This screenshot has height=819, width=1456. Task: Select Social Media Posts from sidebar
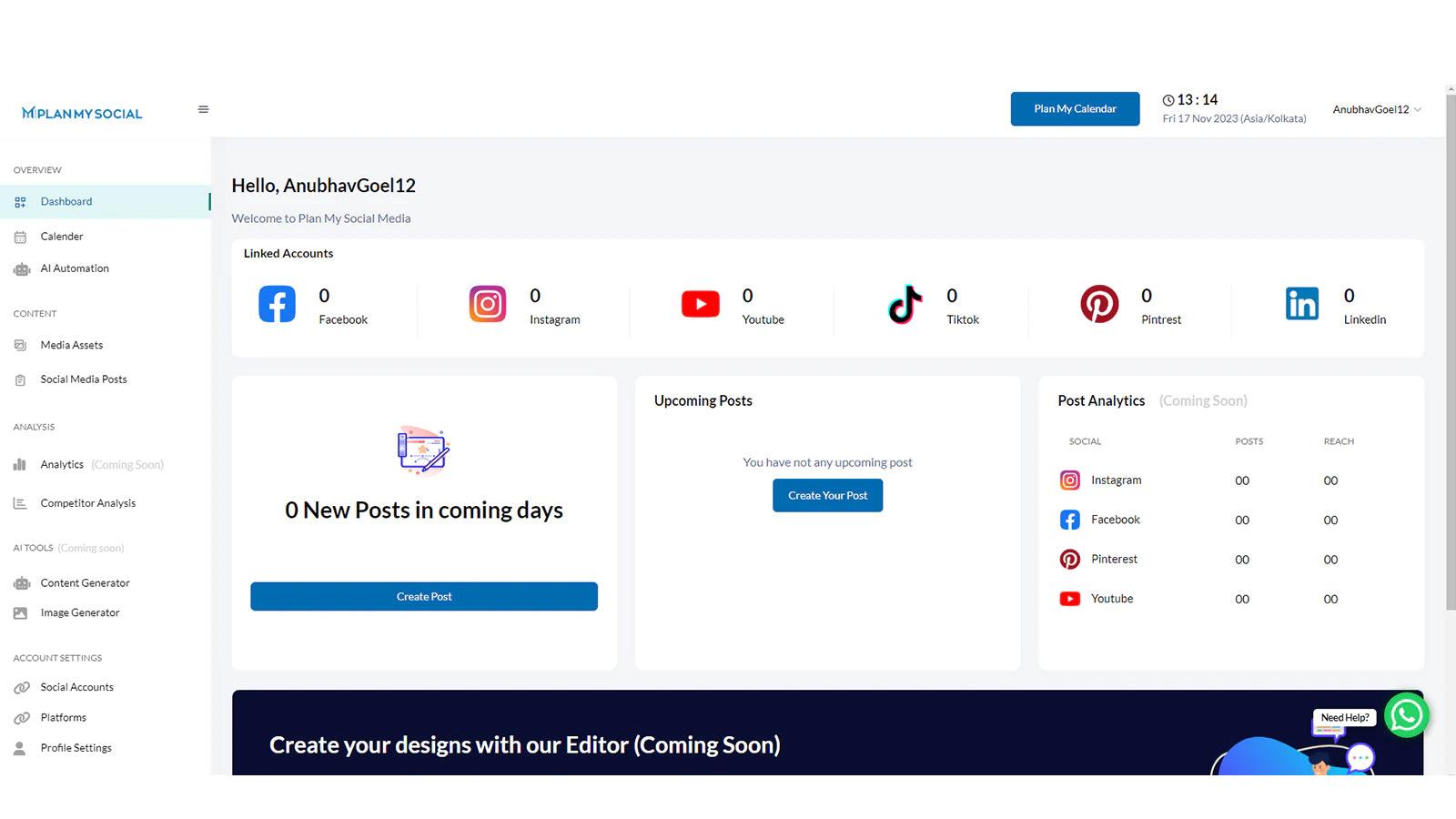click(x=84, y=379)
